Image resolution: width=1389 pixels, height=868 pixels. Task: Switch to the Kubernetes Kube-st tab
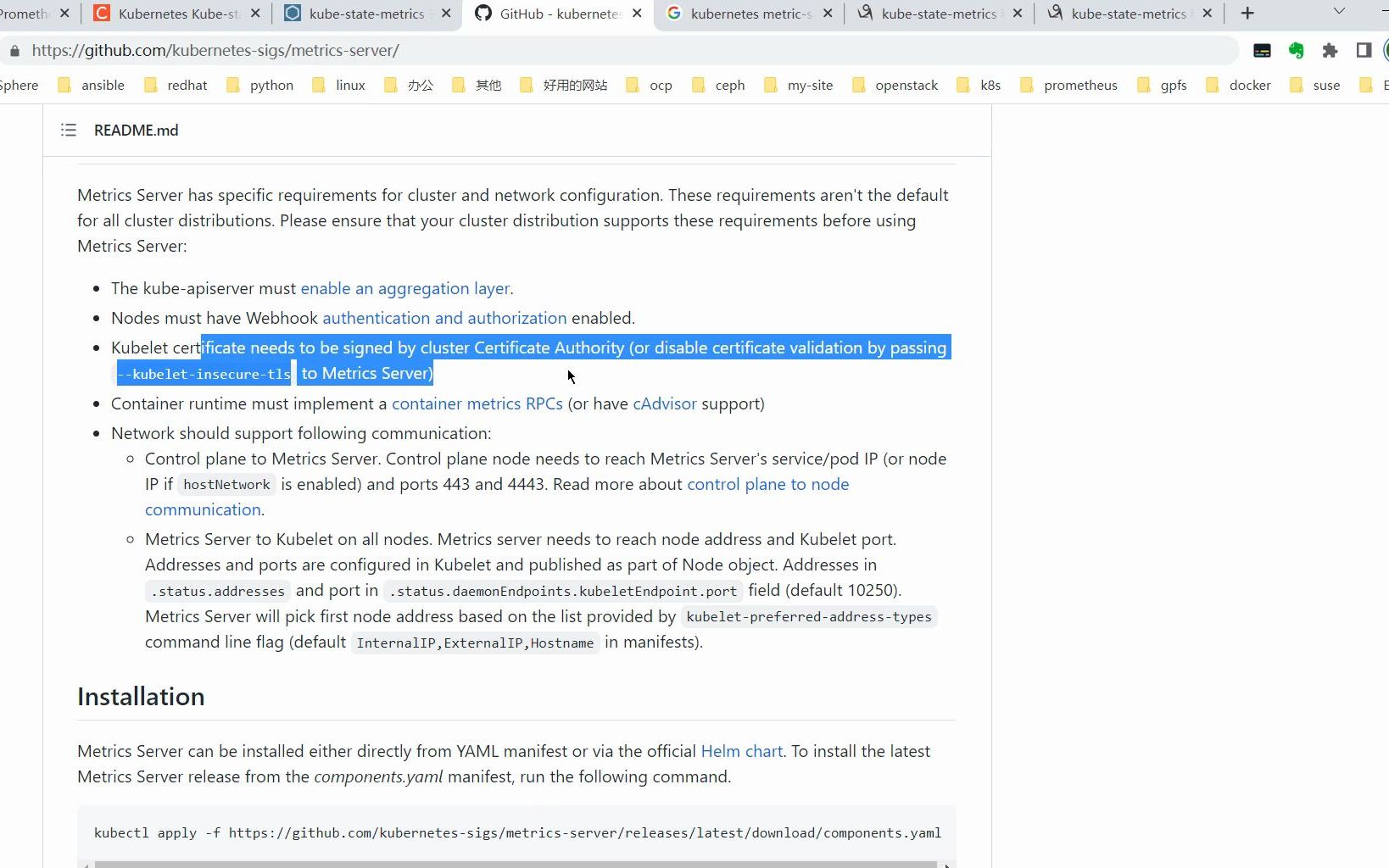point(178,14)
